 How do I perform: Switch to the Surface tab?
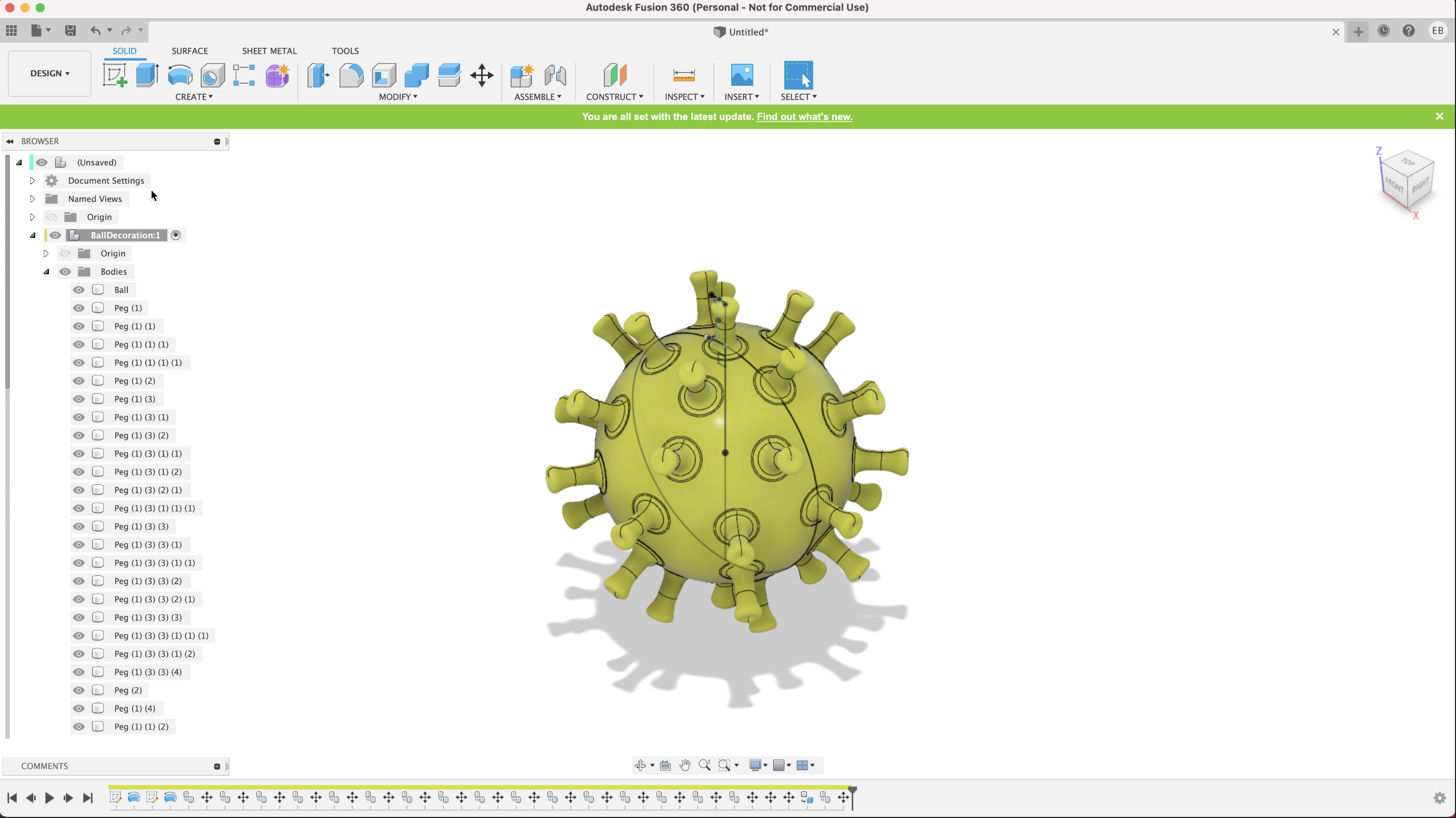[x=189, y=50]
